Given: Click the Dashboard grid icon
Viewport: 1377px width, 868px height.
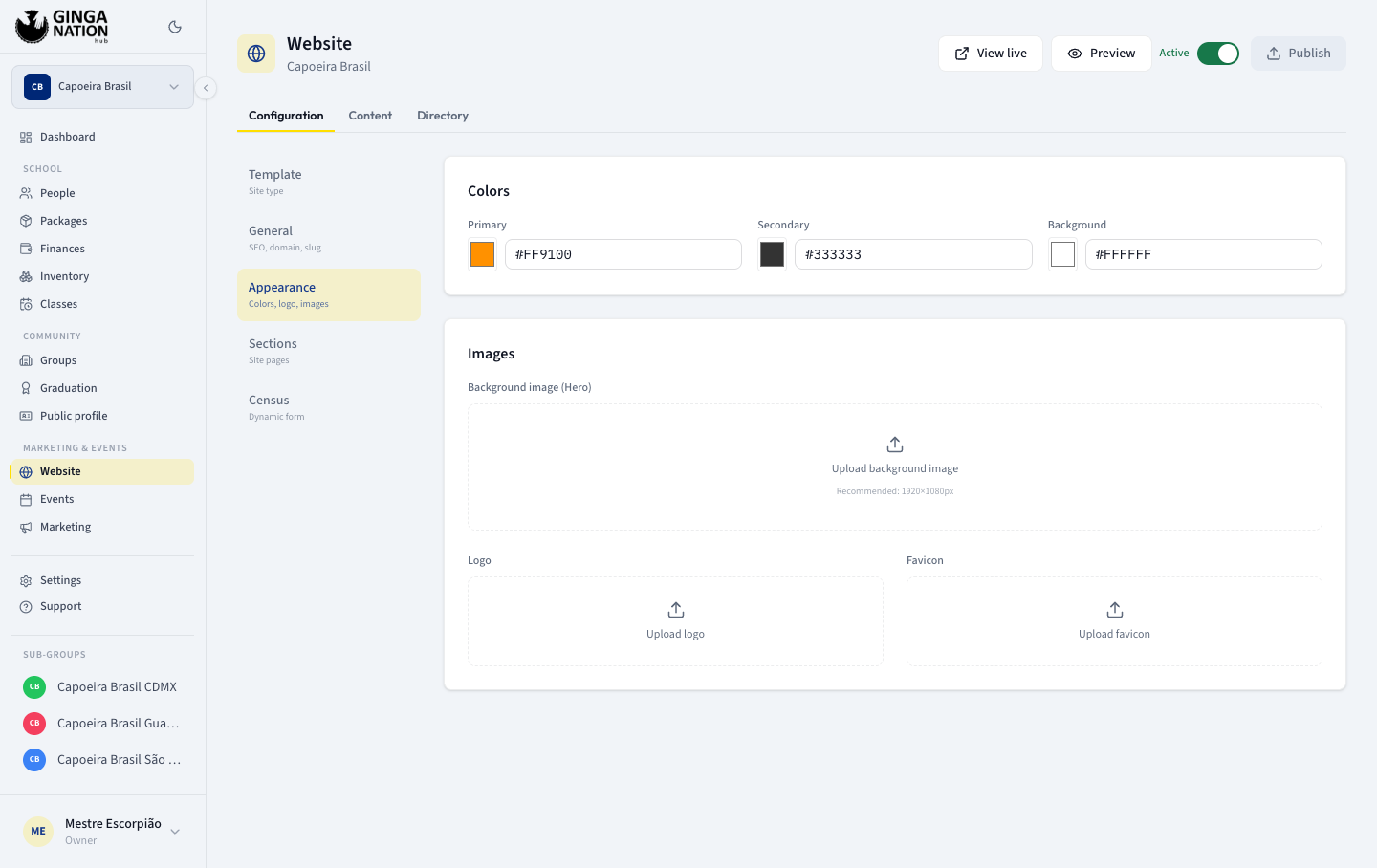Looking at the screenshot, I should tap(26, 138).
